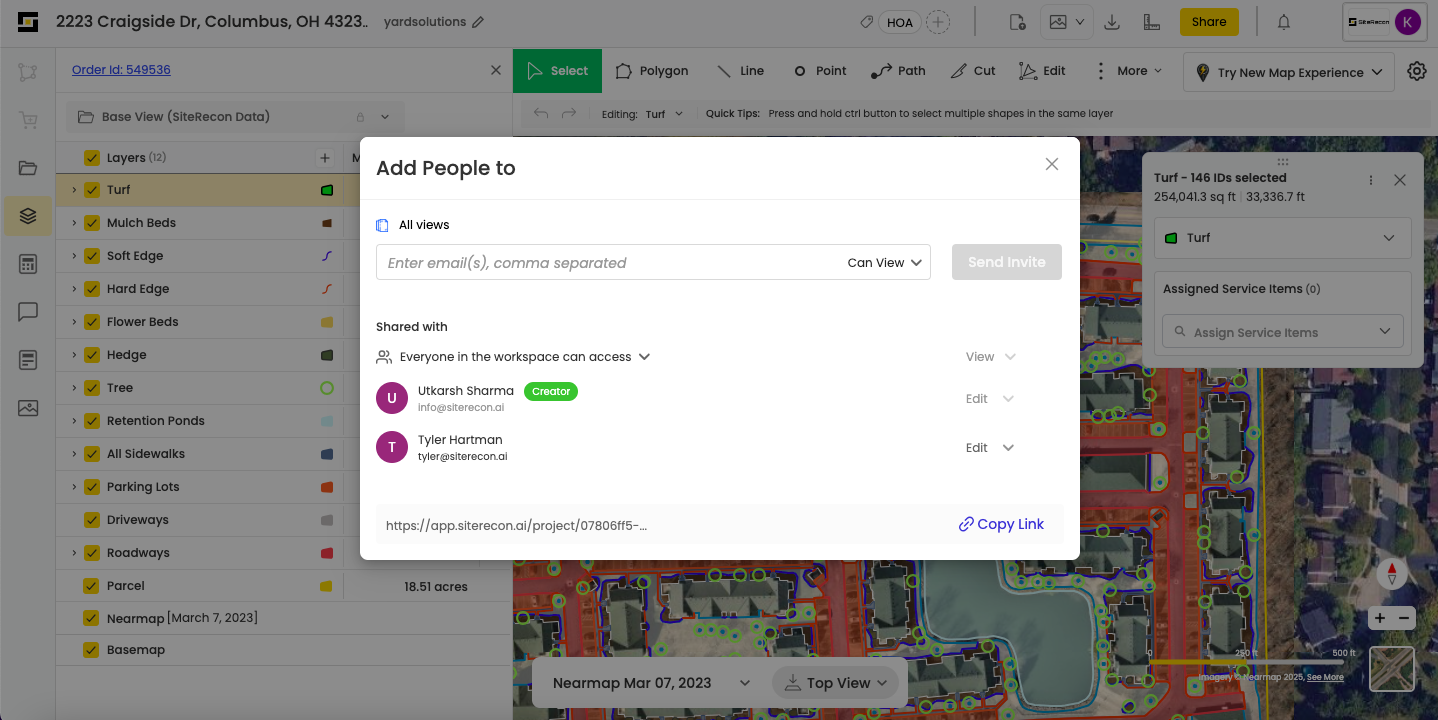This screenshot has height=720, width=1438.
Task: Toggle the Basemap checkbox
Action: pyautogui.click(x=92, y=650)
